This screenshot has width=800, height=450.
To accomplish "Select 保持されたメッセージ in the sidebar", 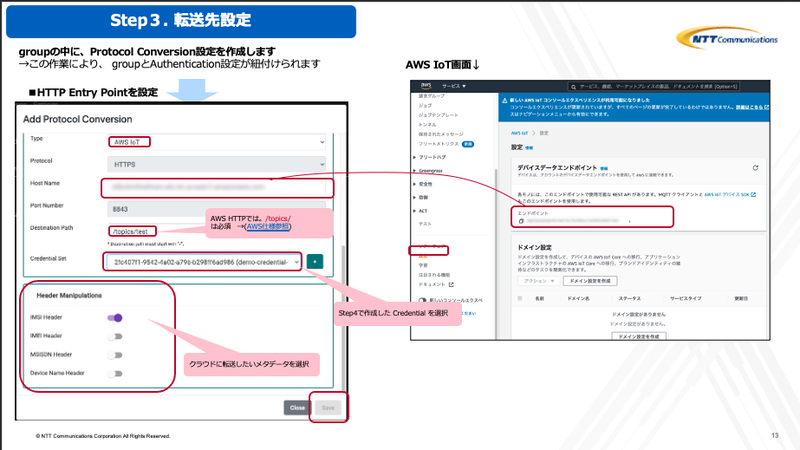I will click(441, 134).
